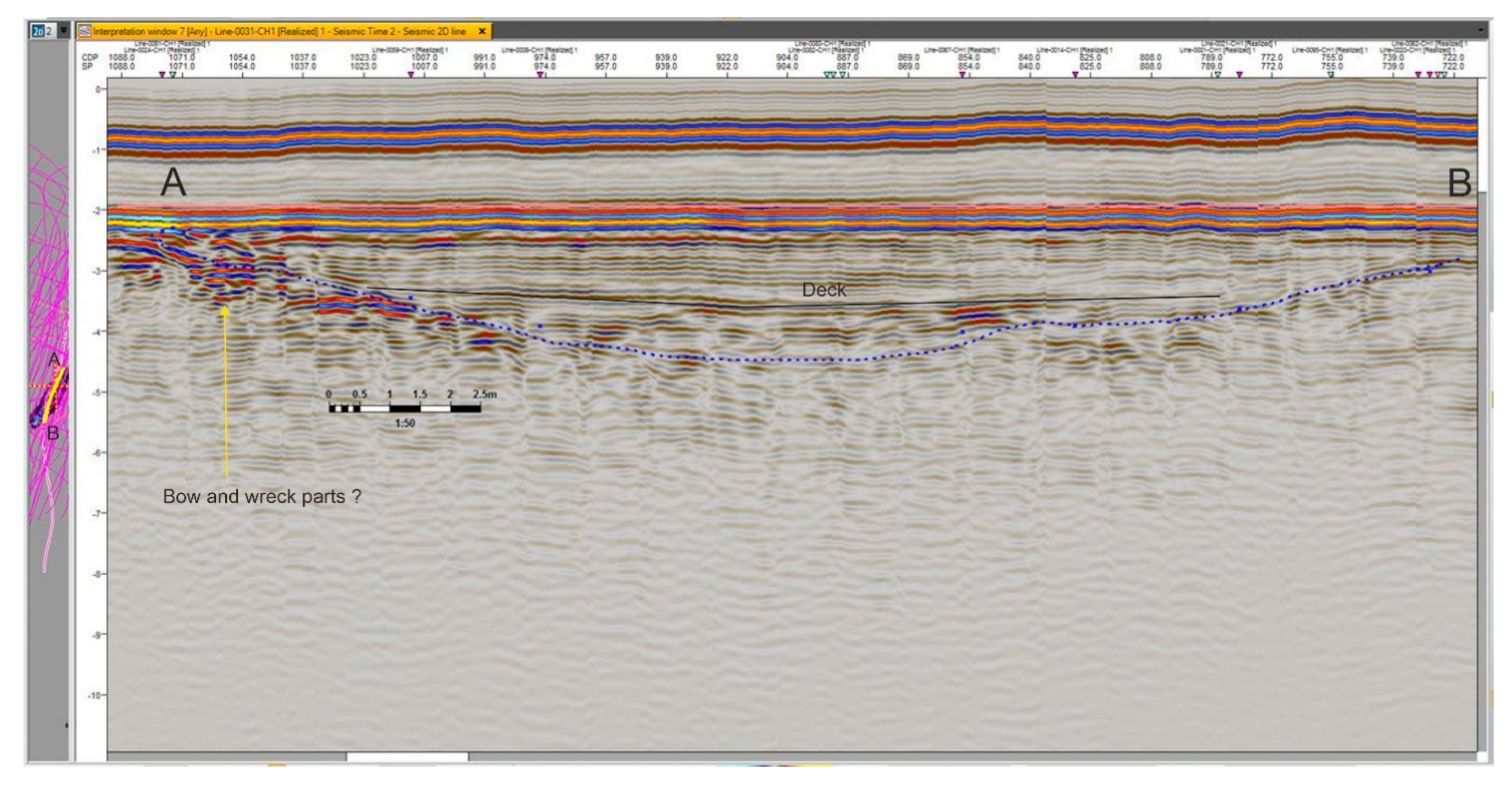This screenshot has width=1512, height=786.
Task: Select the teal Line-0096 marker at CDP 755
Action: [1331, 75]
